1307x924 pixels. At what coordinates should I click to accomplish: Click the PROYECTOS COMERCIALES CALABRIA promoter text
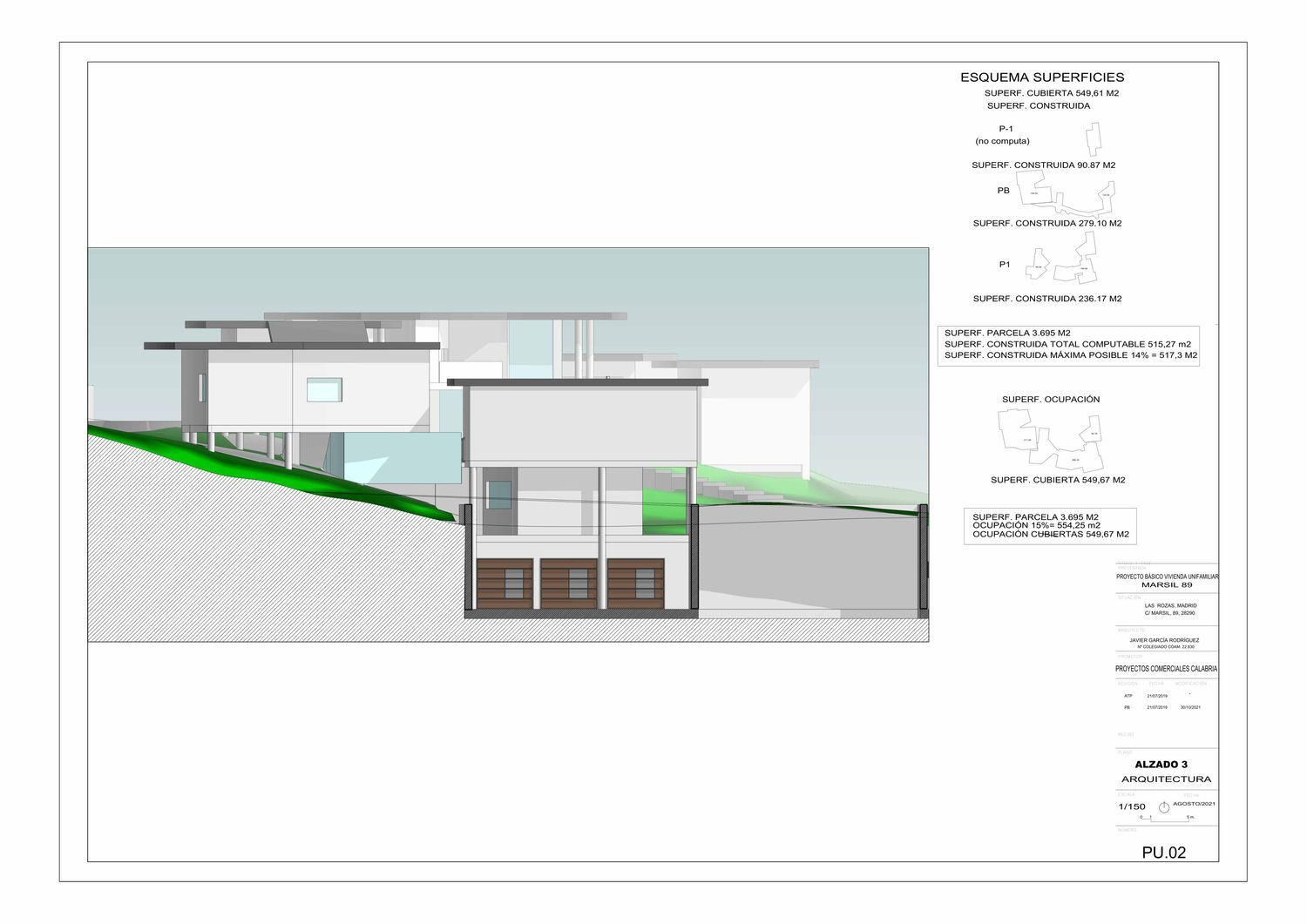[1166, 669]
